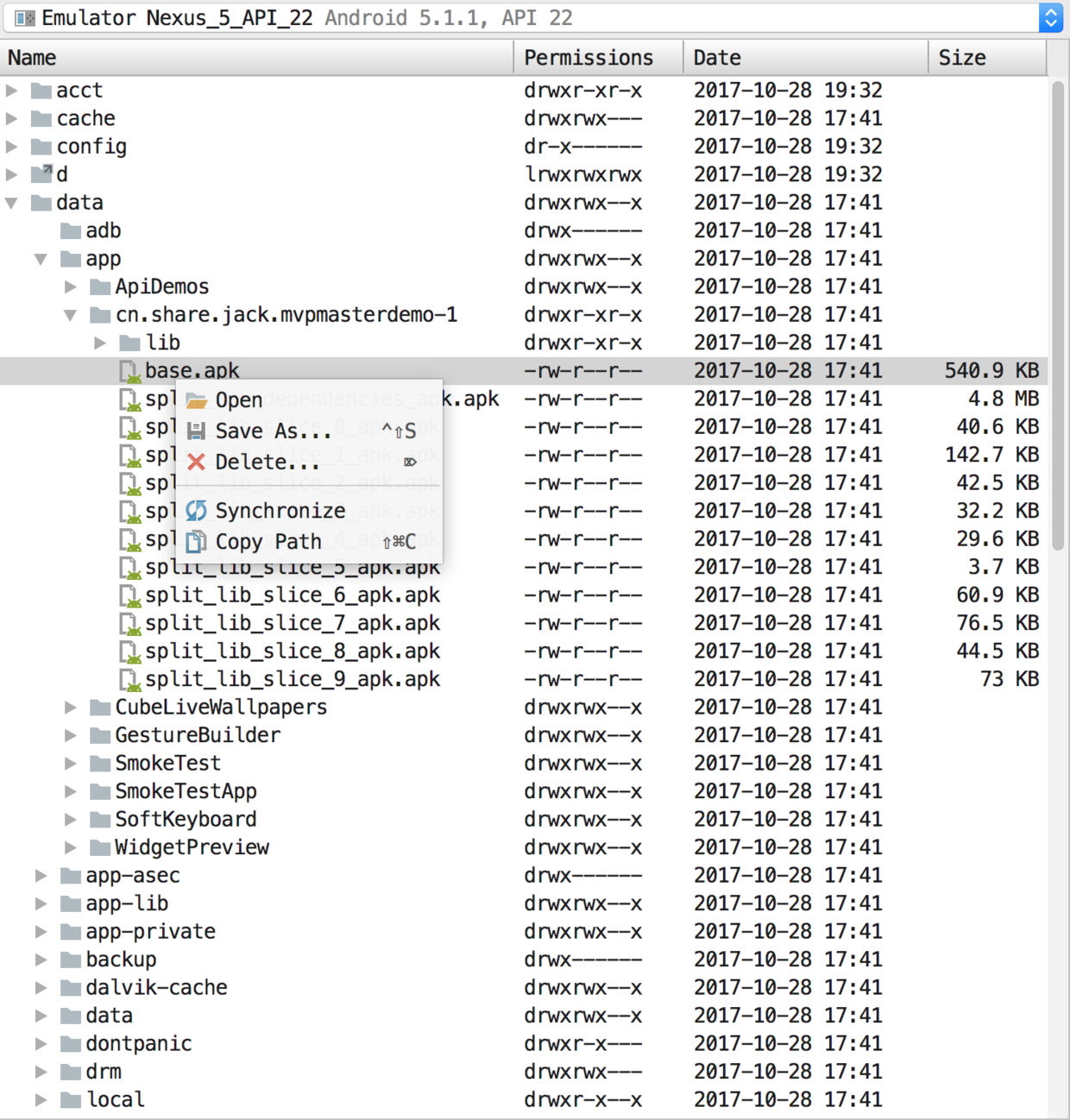Click the lrwxrwxrwx permissions value
Viewport: 1070px width, 1120px height.
[x=583, y=174]
